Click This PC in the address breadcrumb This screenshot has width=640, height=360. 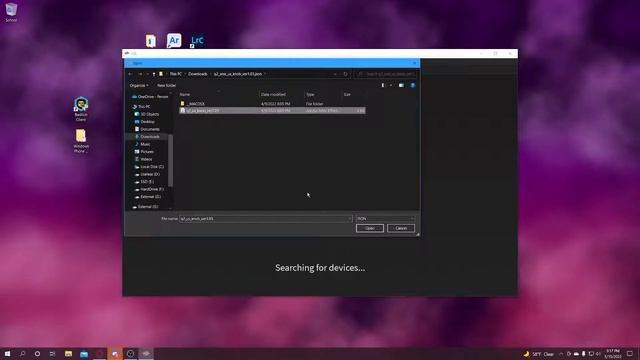coord(176,74)
